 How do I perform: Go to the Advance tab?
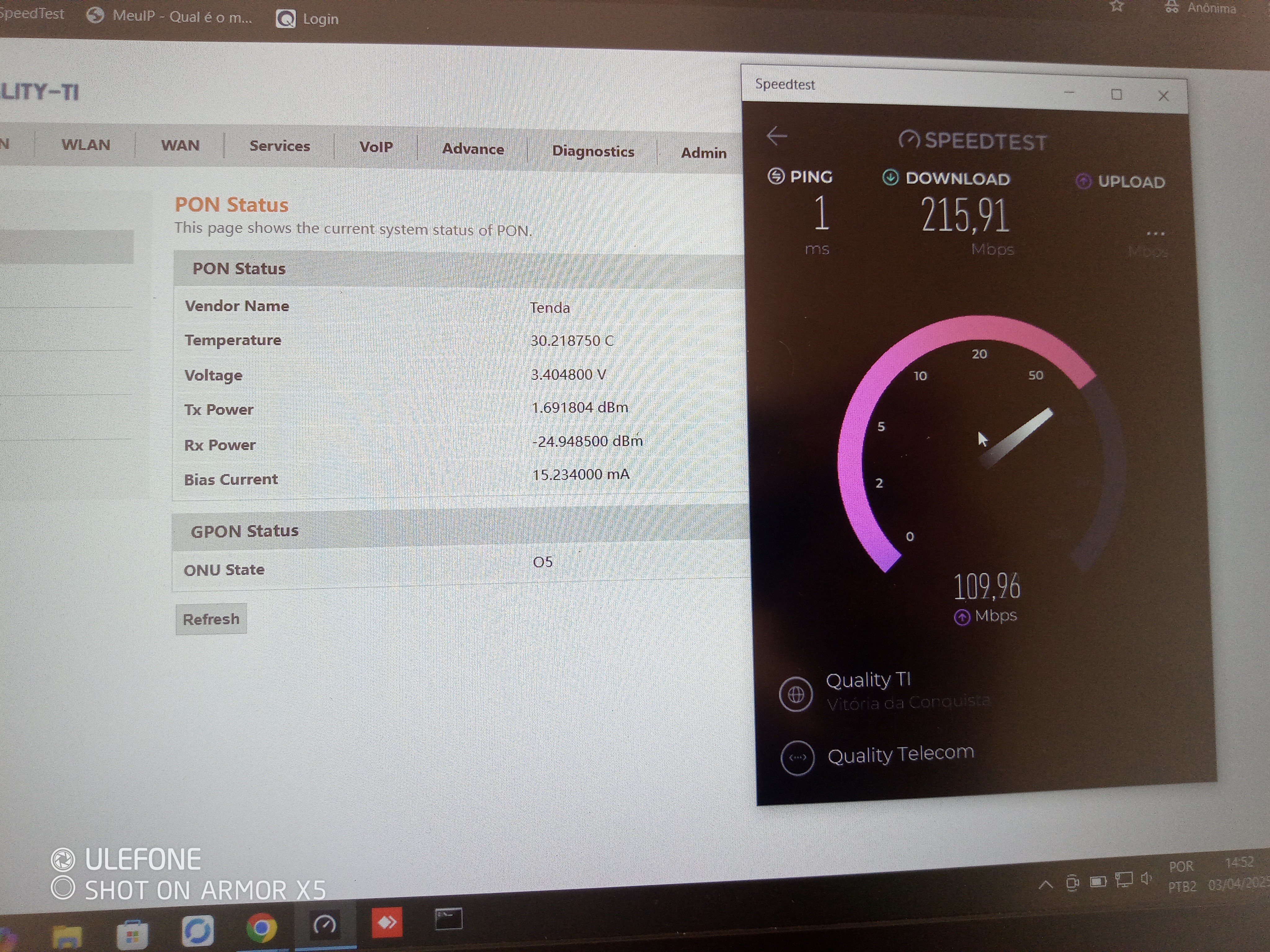[x=473, y=149]
